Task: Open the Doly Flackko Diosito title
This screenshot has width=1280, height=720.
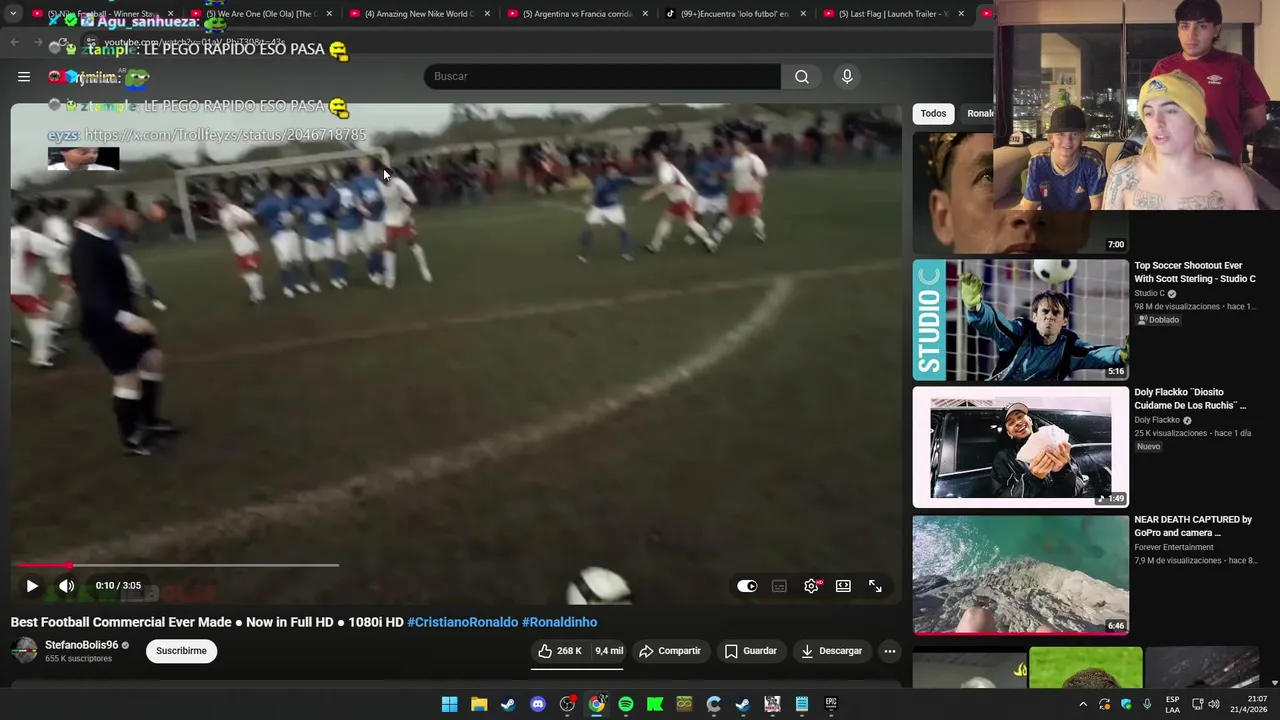Action: [1191, 399]
